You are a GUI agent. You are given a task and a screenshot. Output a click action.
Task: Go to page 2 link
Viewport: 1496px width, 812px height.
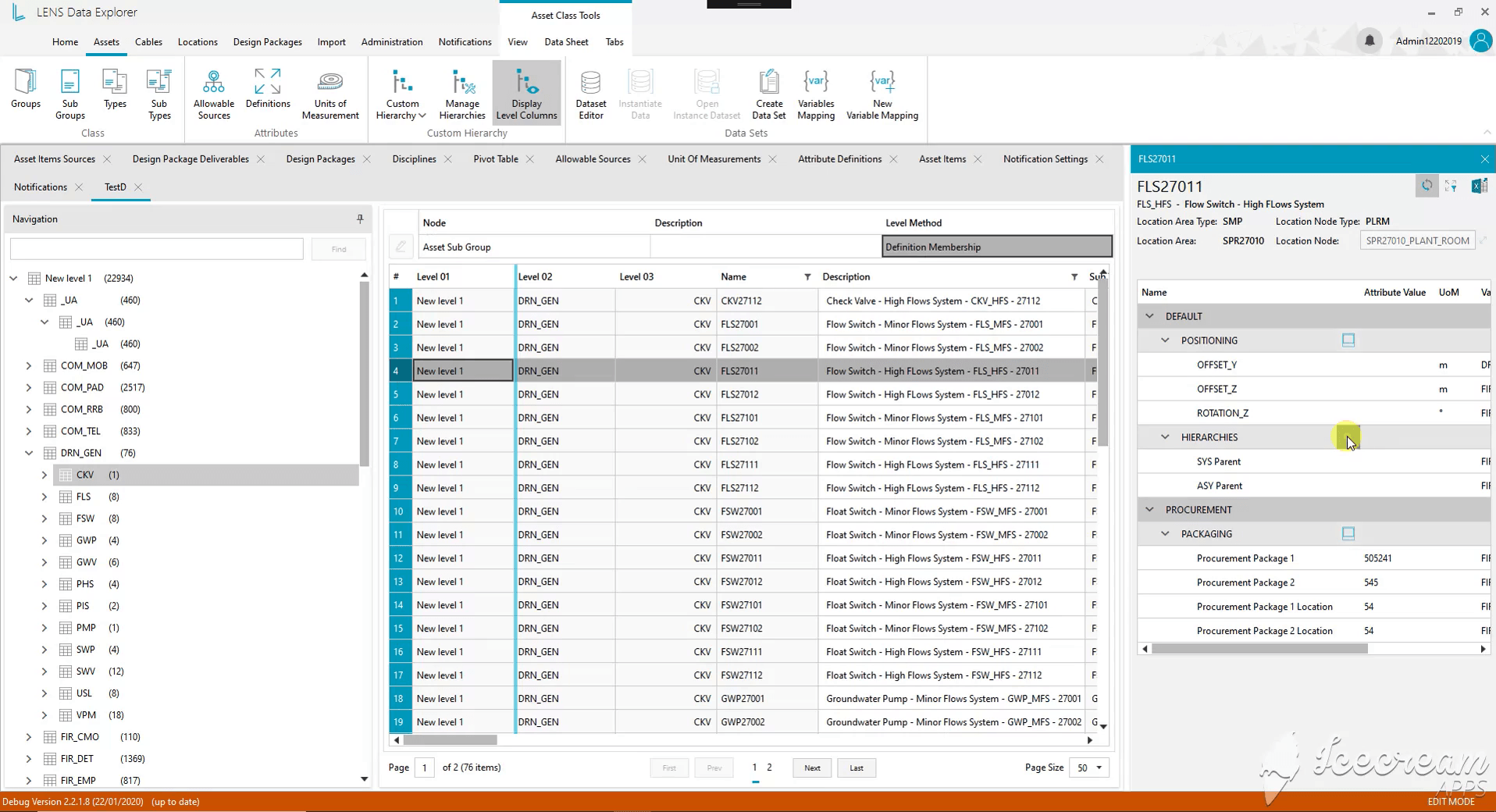pyautogui.click(x=769, y=767)
